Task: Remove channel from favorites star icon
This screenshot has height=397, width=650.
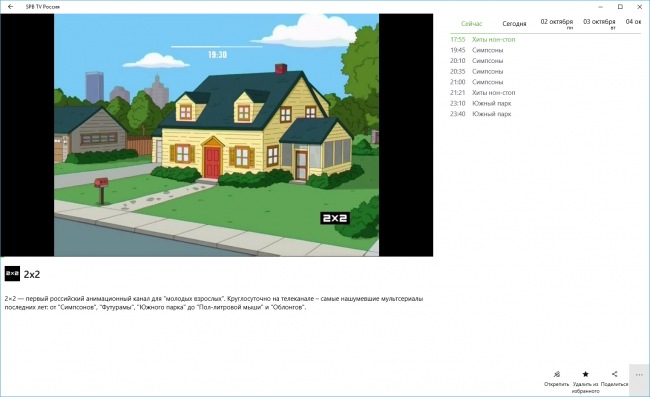Action: 585,374
